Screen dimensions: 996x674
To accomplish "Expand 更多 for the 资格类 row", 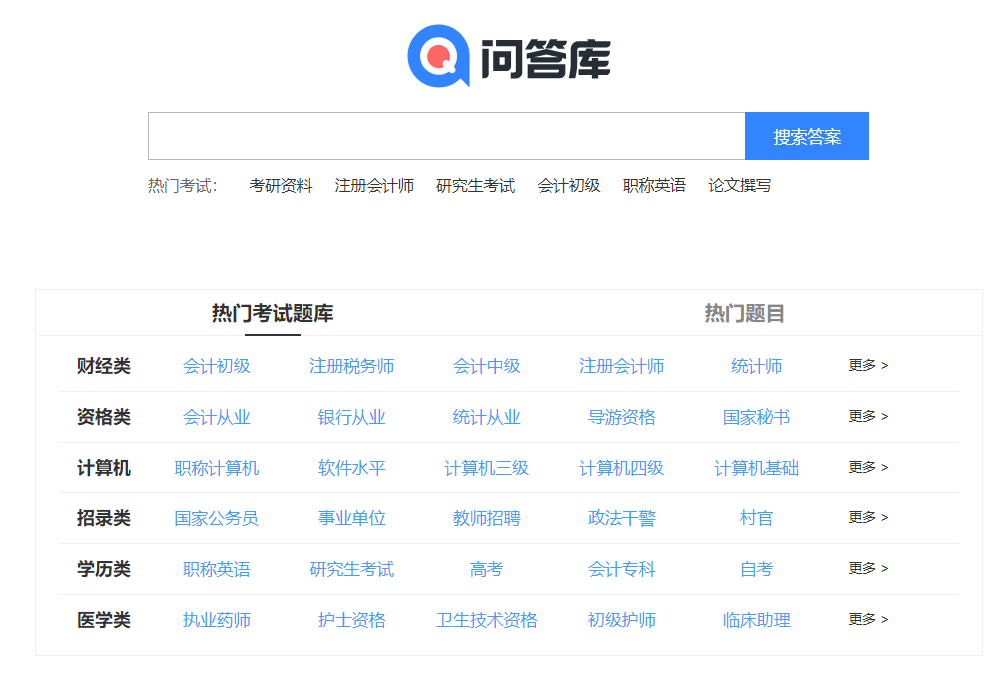I will [x=868, y=417].
